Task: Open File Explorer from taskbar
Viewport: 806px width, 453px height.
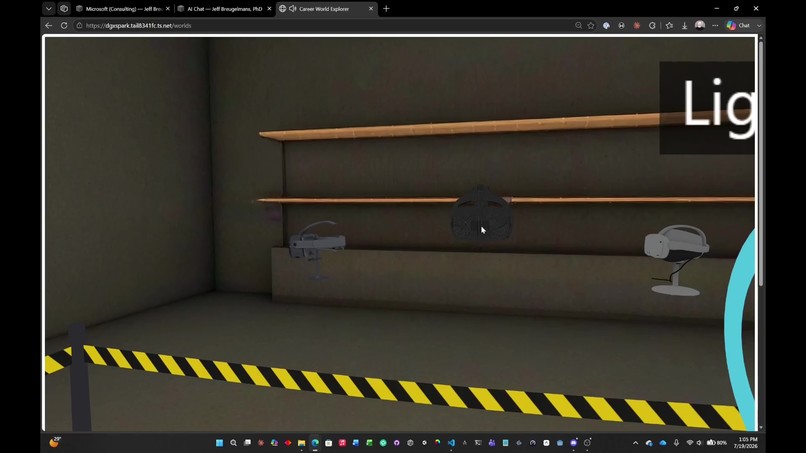Action: tap(302, 443)
